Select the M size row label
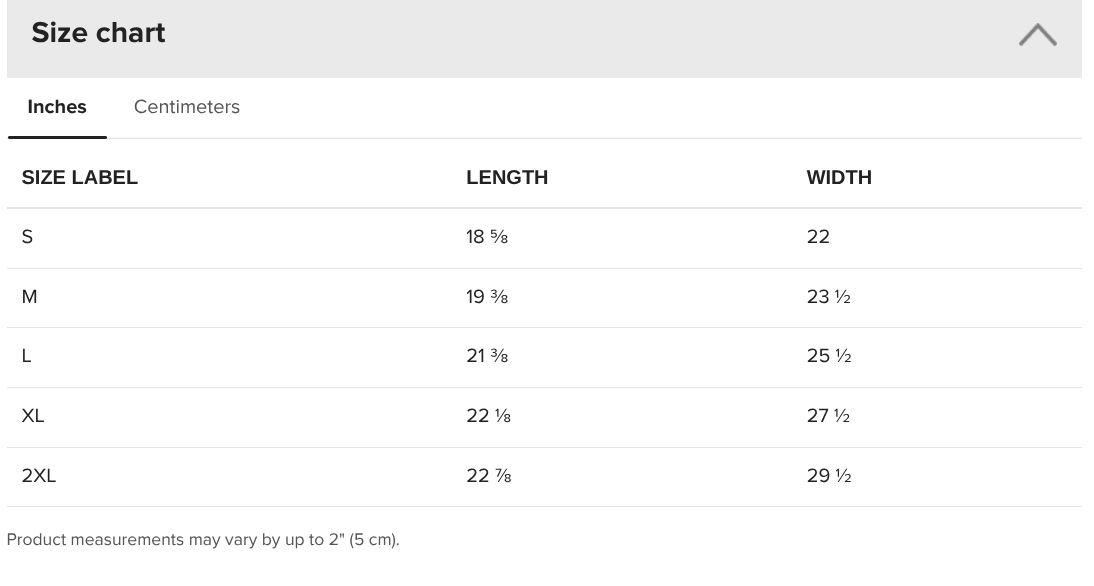Image resolution: width=1094 pixels, height=586 pixels. pos(29,296)
